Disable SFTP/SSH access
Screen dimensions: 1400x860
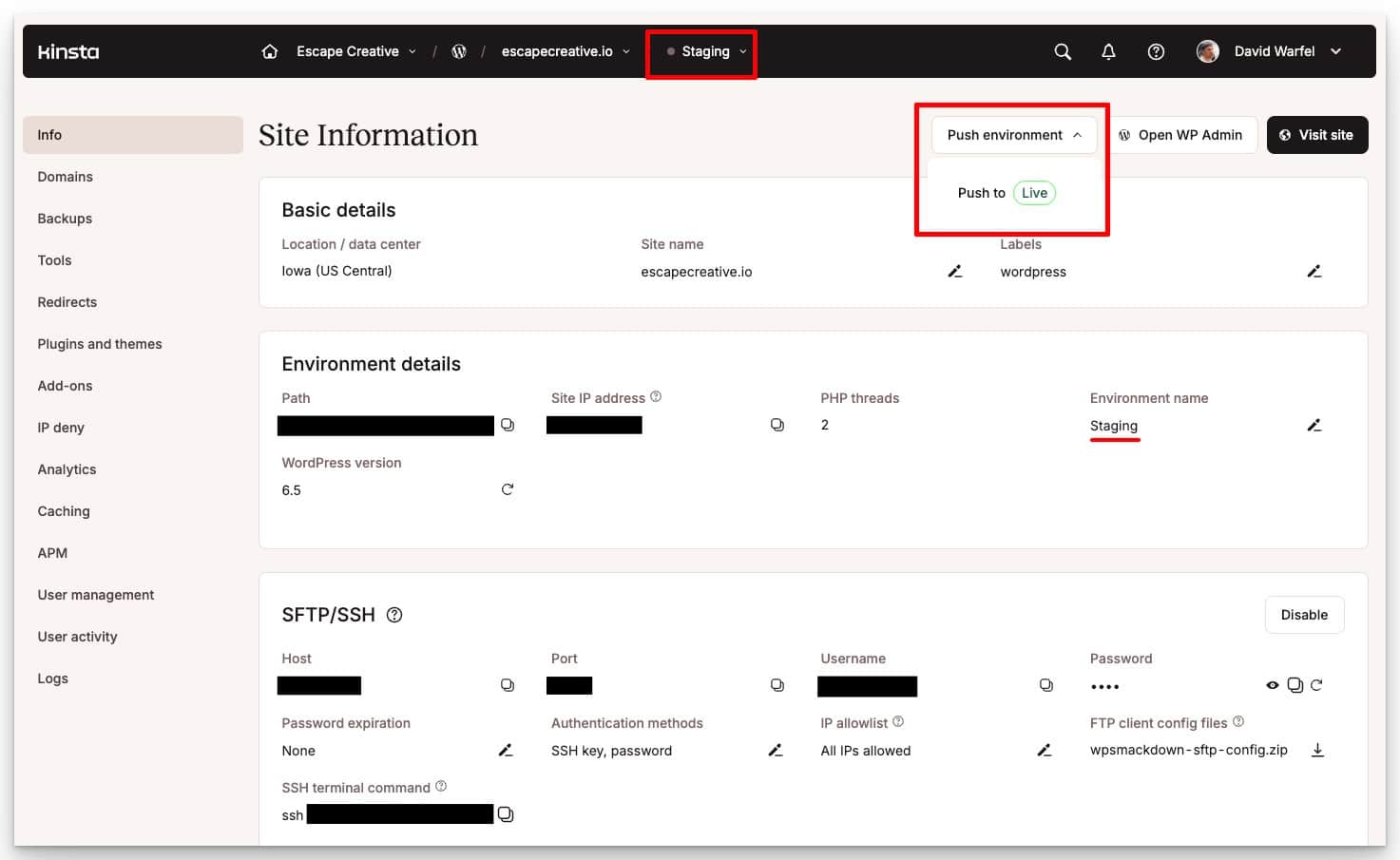pyautogui.click(x=1304, y=615)
